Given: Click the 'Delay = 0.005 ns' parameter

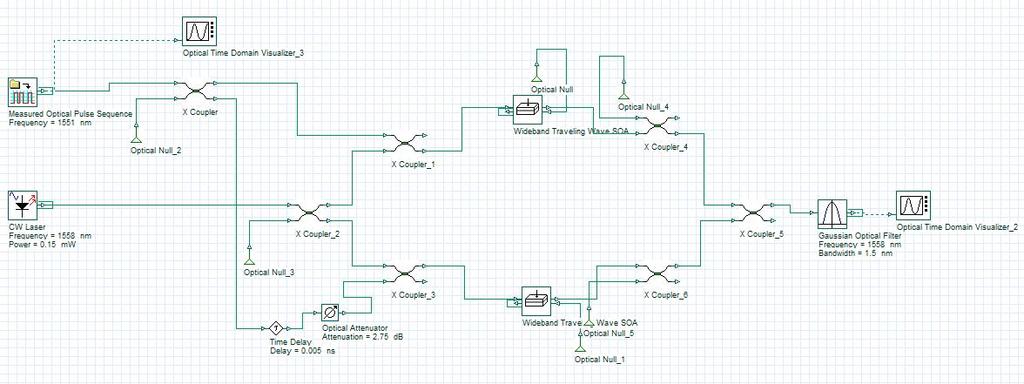Looking at the screenshot, I should pyautogui.click(x=302, y=351).
